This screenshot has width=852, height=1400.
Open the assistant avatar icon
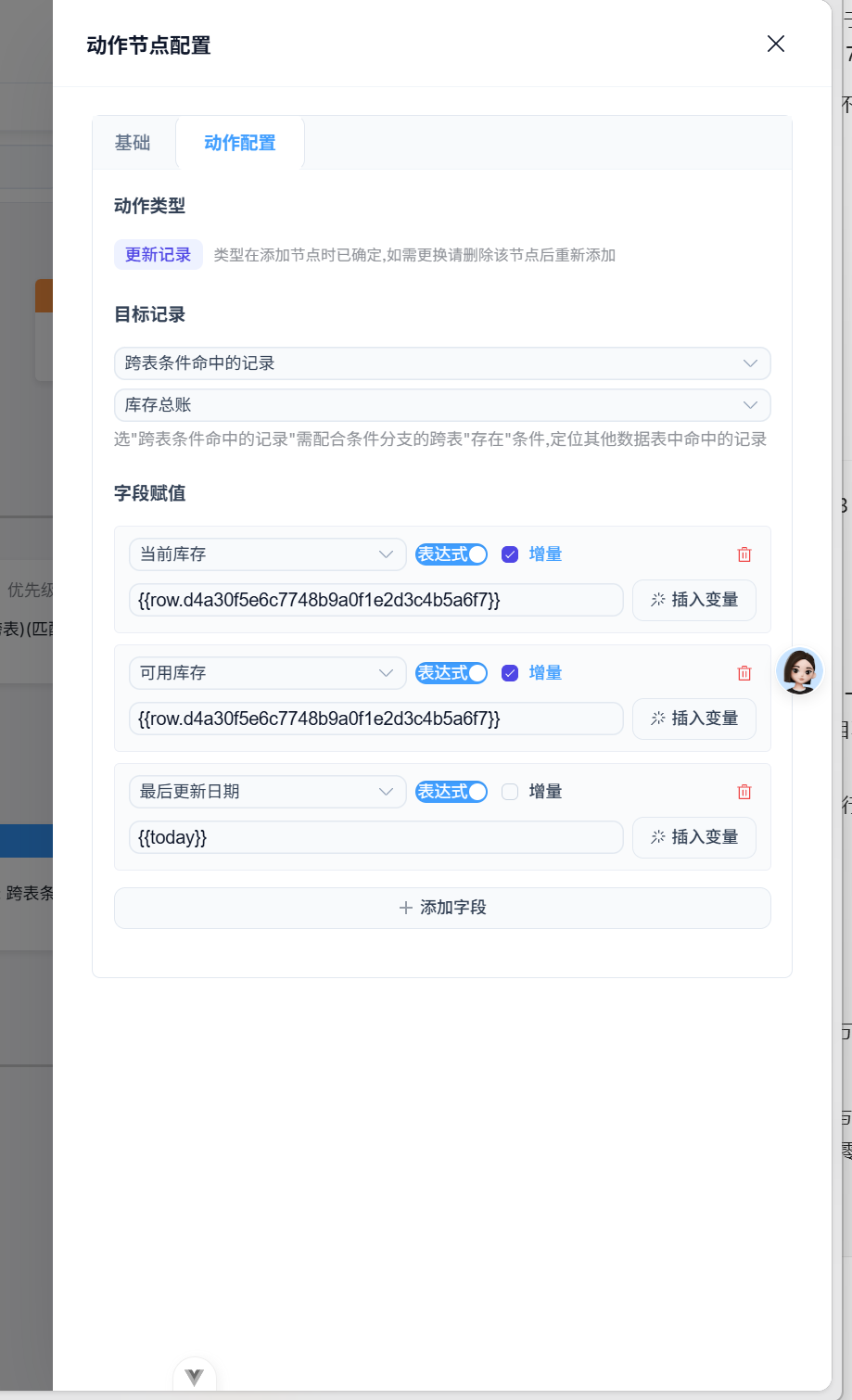[800, 671]
